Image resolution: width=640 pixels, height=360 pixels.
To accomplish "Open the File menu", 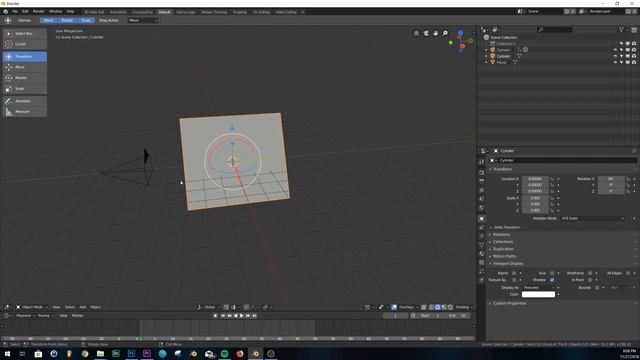I will click(15, 11).
